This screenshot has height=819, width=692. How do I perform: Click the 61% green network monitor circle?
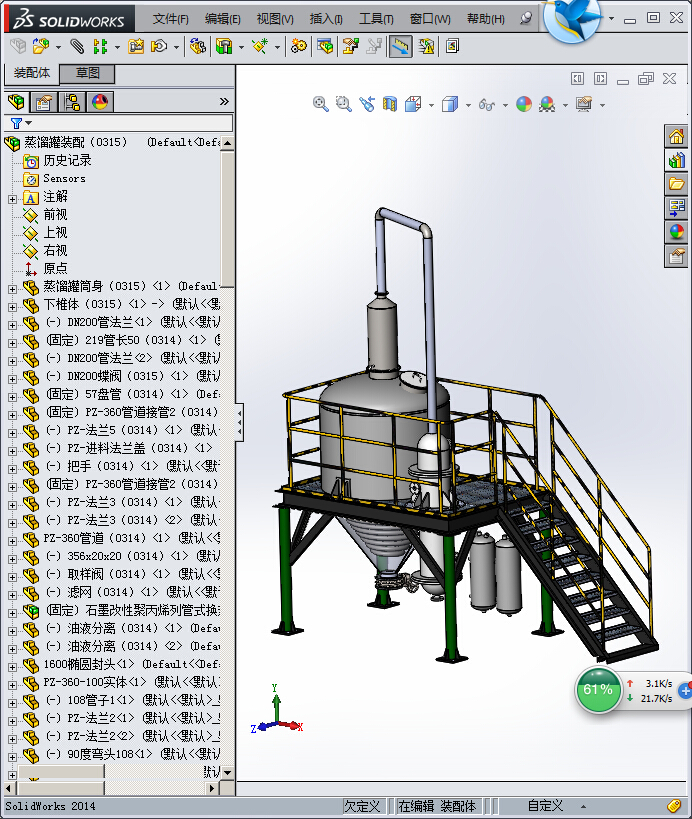tap(598, 689)
